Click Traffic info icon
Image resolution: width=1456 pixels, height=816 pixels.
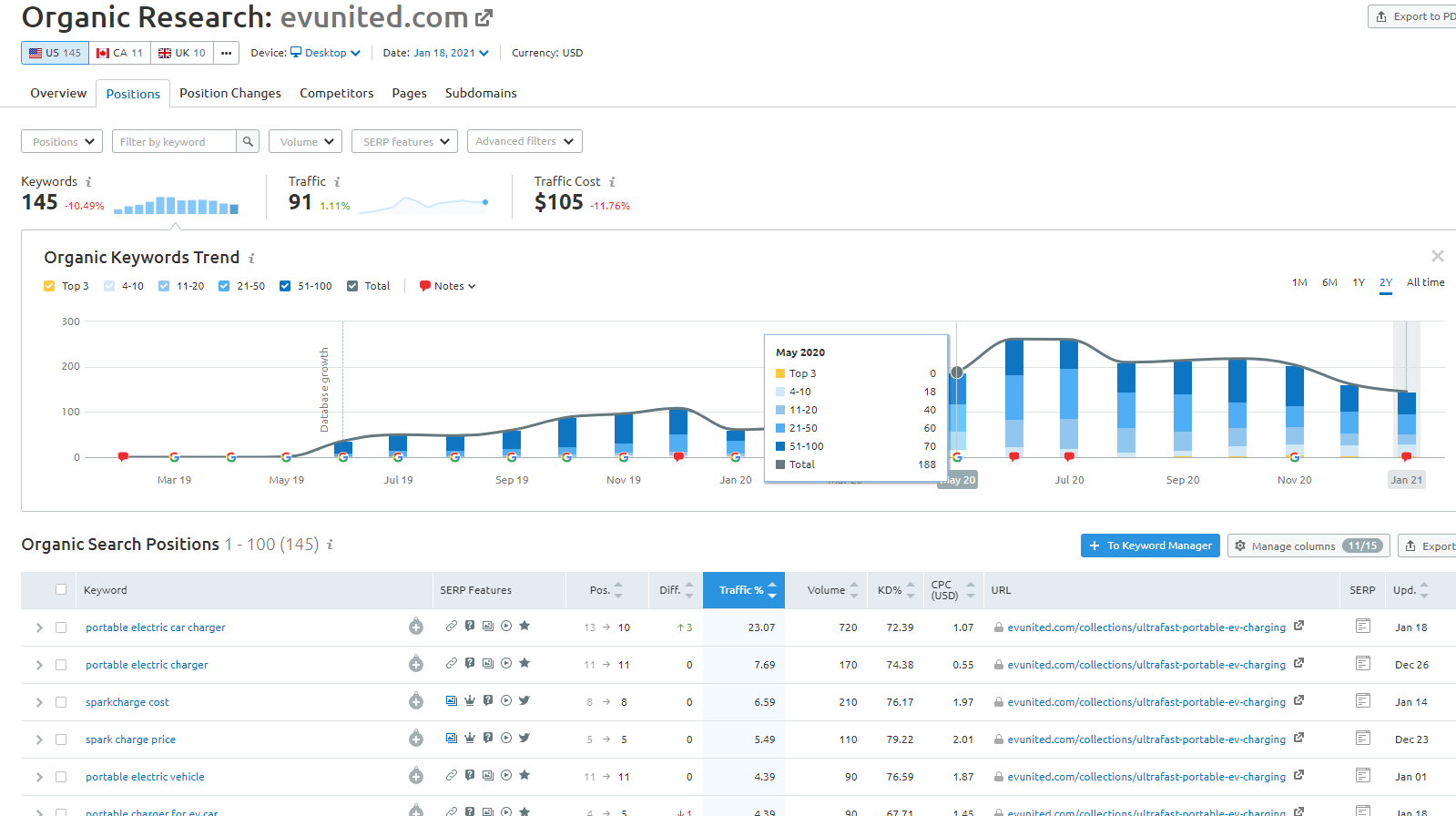point(337,182)
